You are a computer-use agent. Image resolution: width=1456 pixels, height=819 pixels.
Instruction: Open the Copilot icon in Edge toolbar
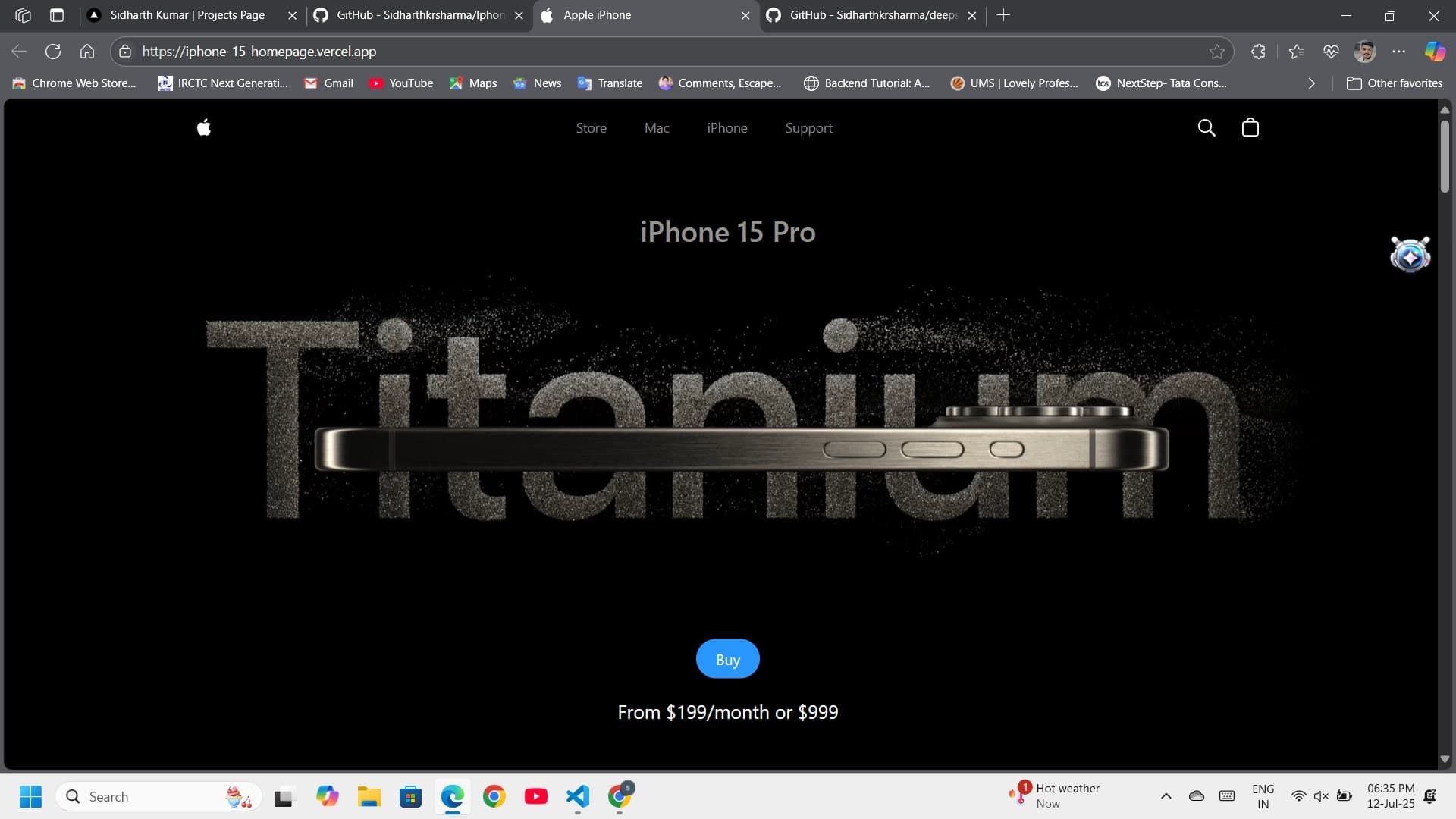click(1434, 52)
